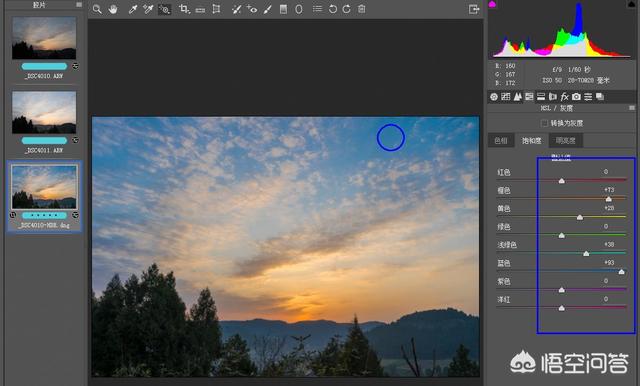Pick the White Balance eyedropper tool
The image size is (640, 386).
click(x=133, y=9)
